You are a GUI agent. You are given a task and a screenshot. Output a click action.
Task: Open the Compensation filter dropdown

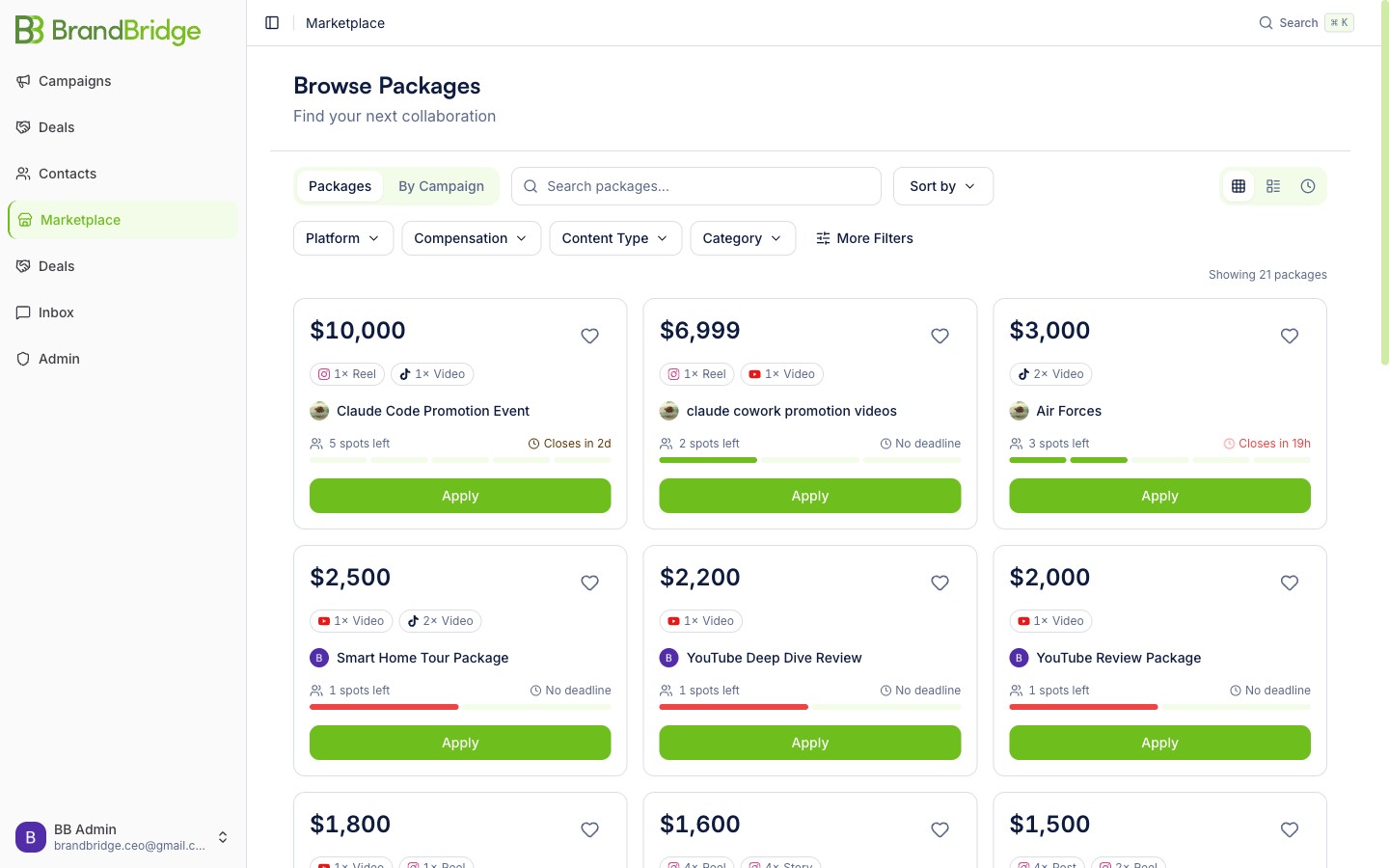471,238
